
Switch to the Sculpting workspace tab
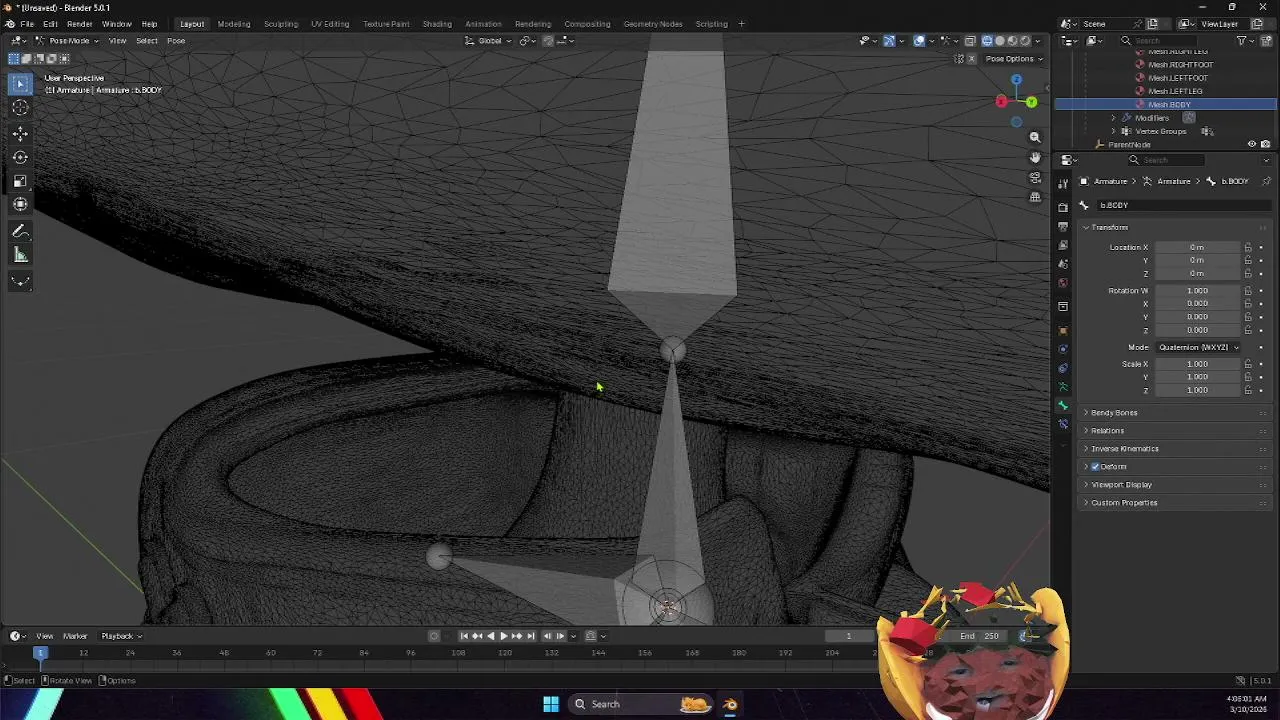pos(280,24)
